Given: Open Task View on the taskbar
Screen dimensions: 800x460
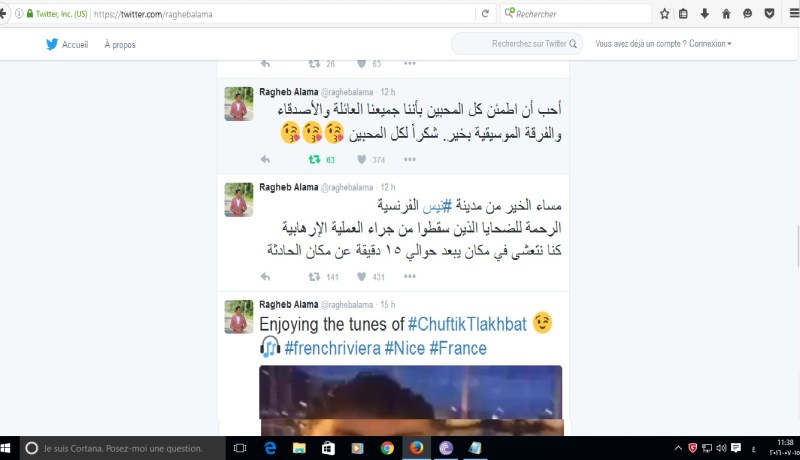Looking at the screenshot, I should tap(240, 448).
